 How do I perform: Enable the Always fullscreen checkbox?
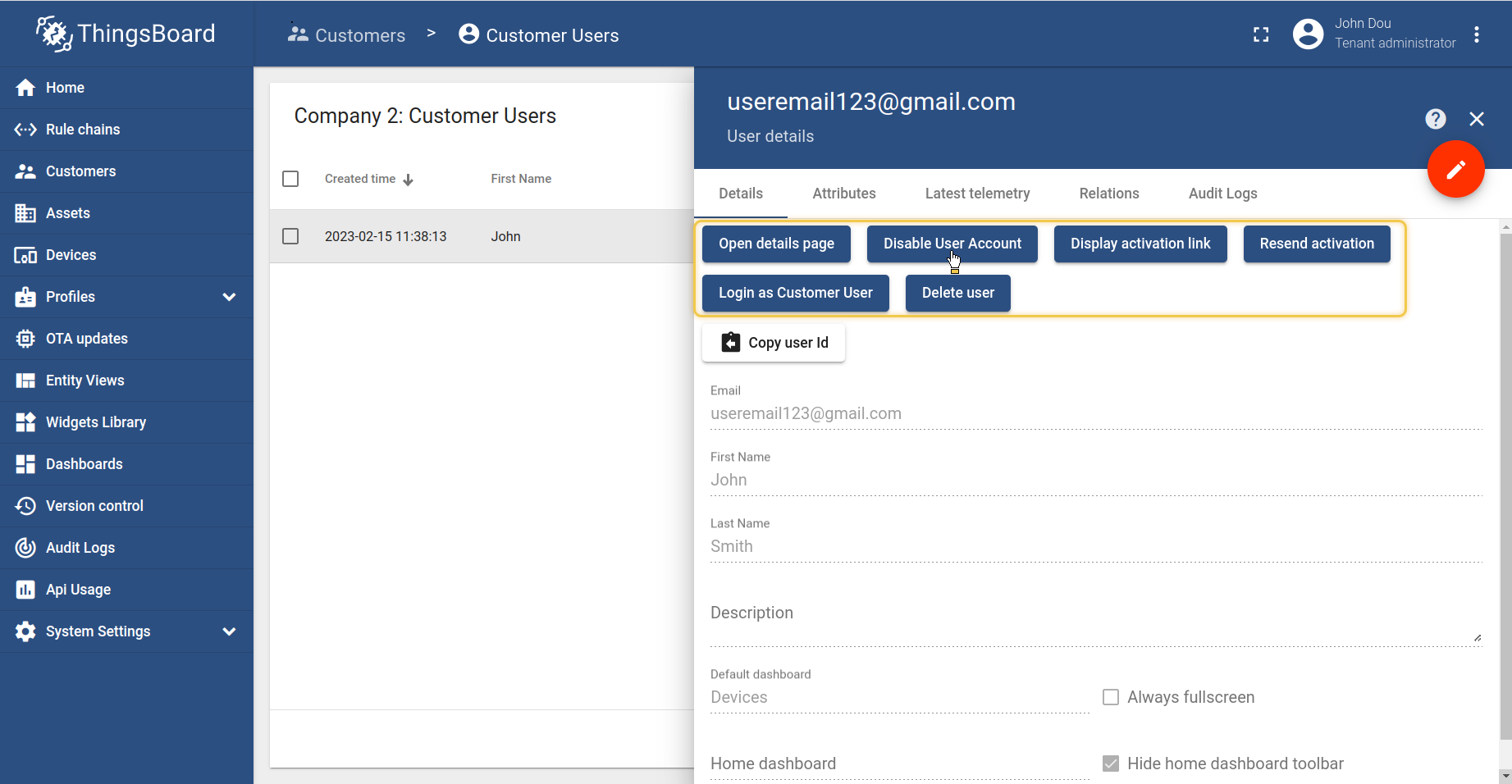(1111, 697)
